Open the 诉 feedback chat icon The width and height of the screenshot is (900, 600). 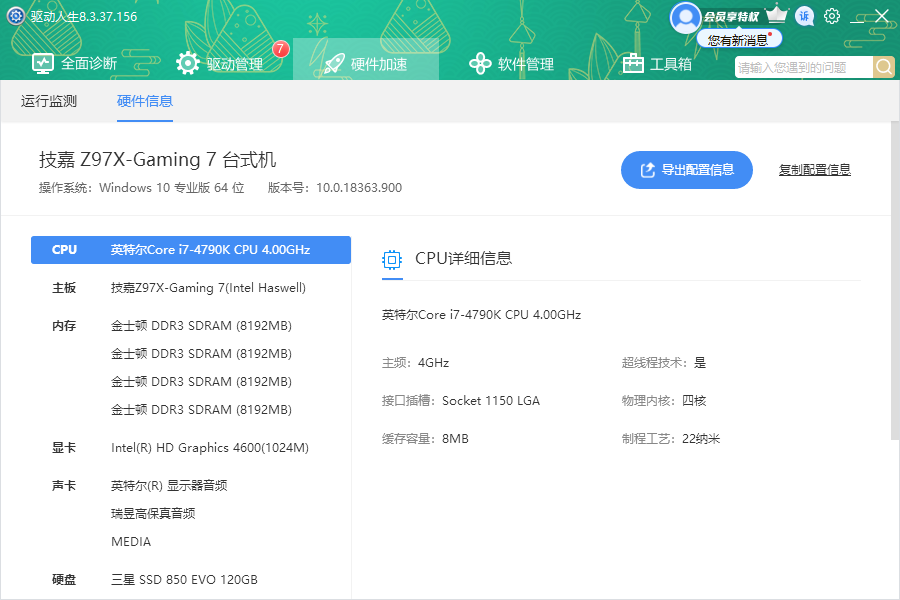(x=804, y=16)
